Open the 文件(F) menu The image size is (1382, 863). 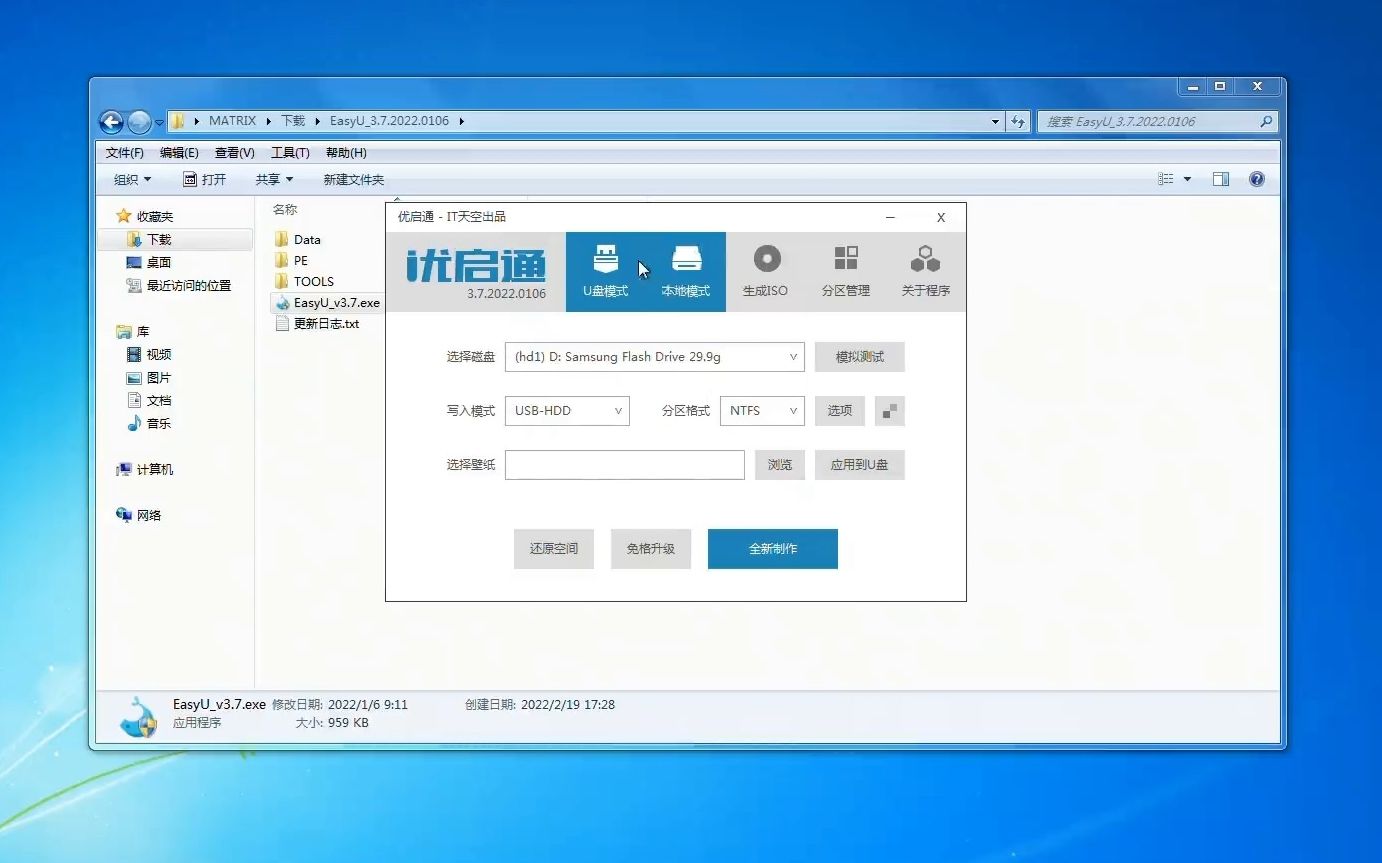point(125,153)
